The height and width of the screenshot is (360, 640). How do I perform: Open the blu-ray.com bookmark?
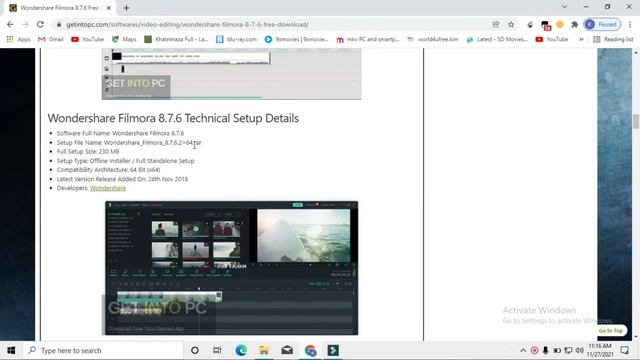click(236, 39)
